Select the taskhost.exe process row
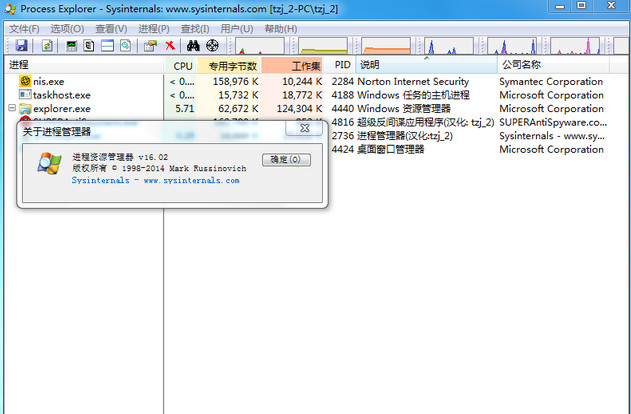 point(314,95)
